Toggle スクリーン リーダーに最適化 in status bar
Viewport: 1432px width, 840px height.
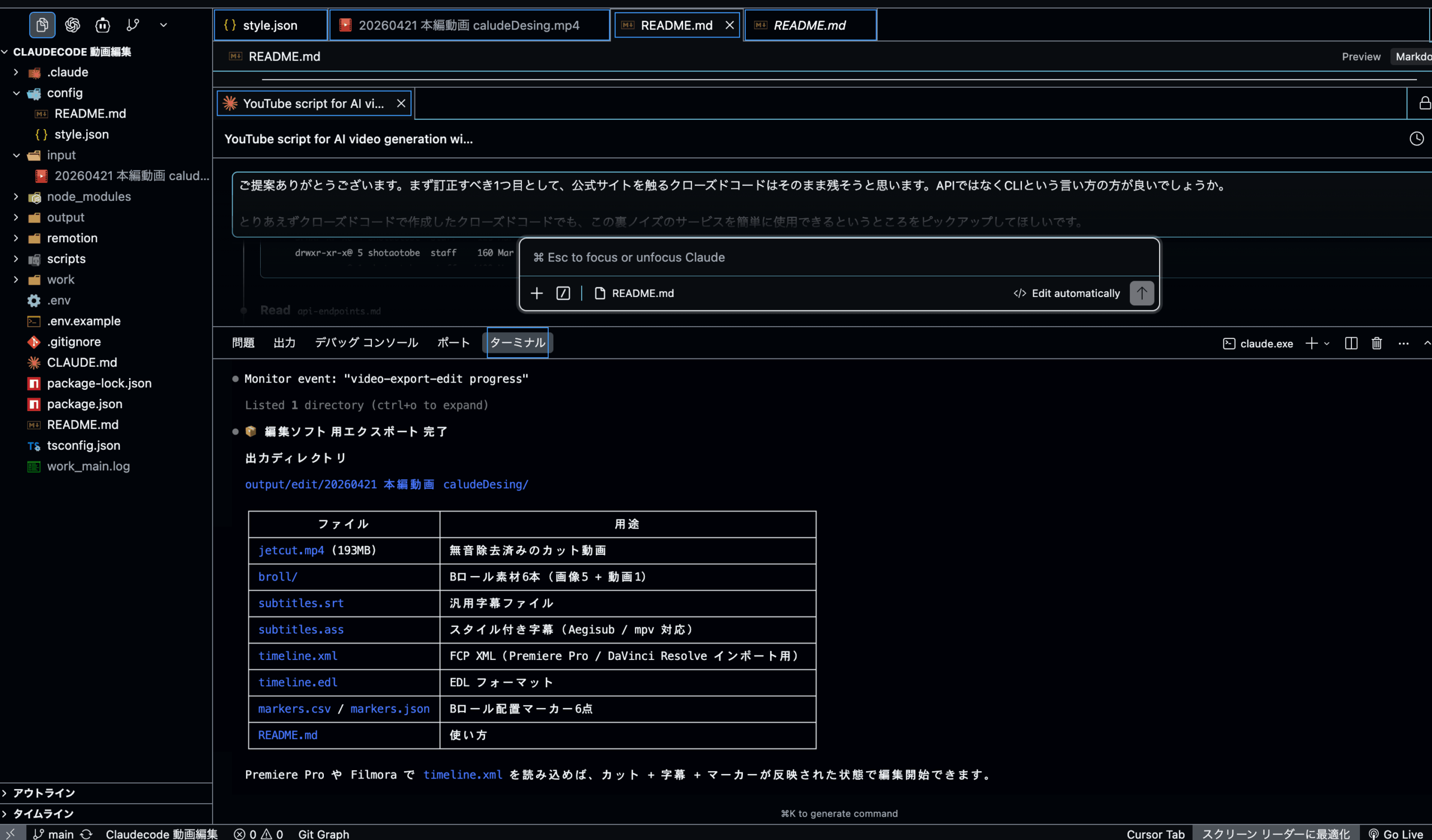pos(1275,834)
